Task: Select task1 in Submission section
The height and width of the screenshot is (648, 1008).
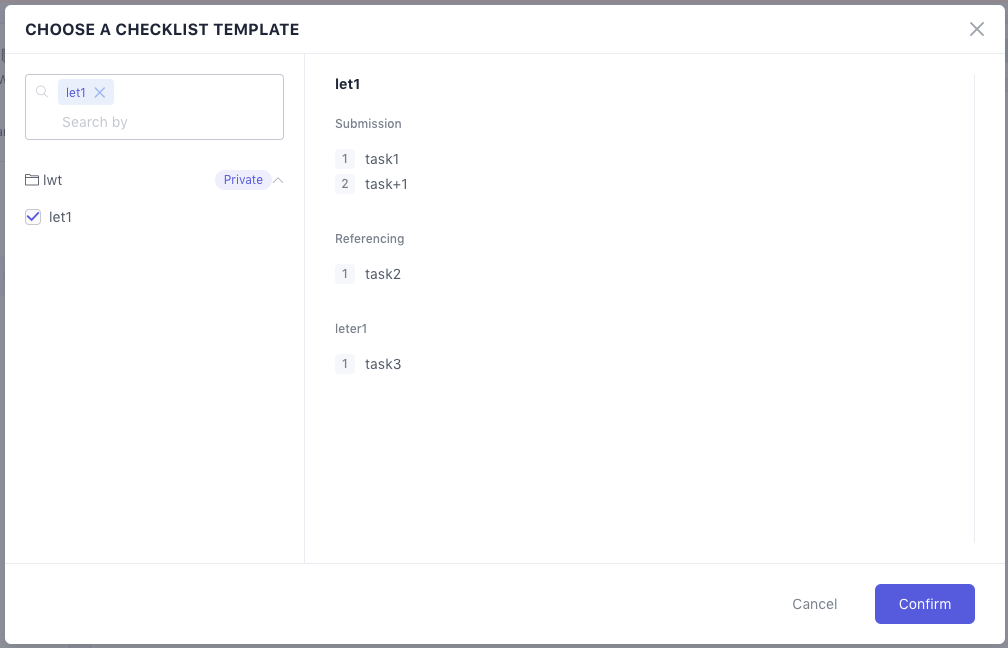Action: [x=382, y=159]
